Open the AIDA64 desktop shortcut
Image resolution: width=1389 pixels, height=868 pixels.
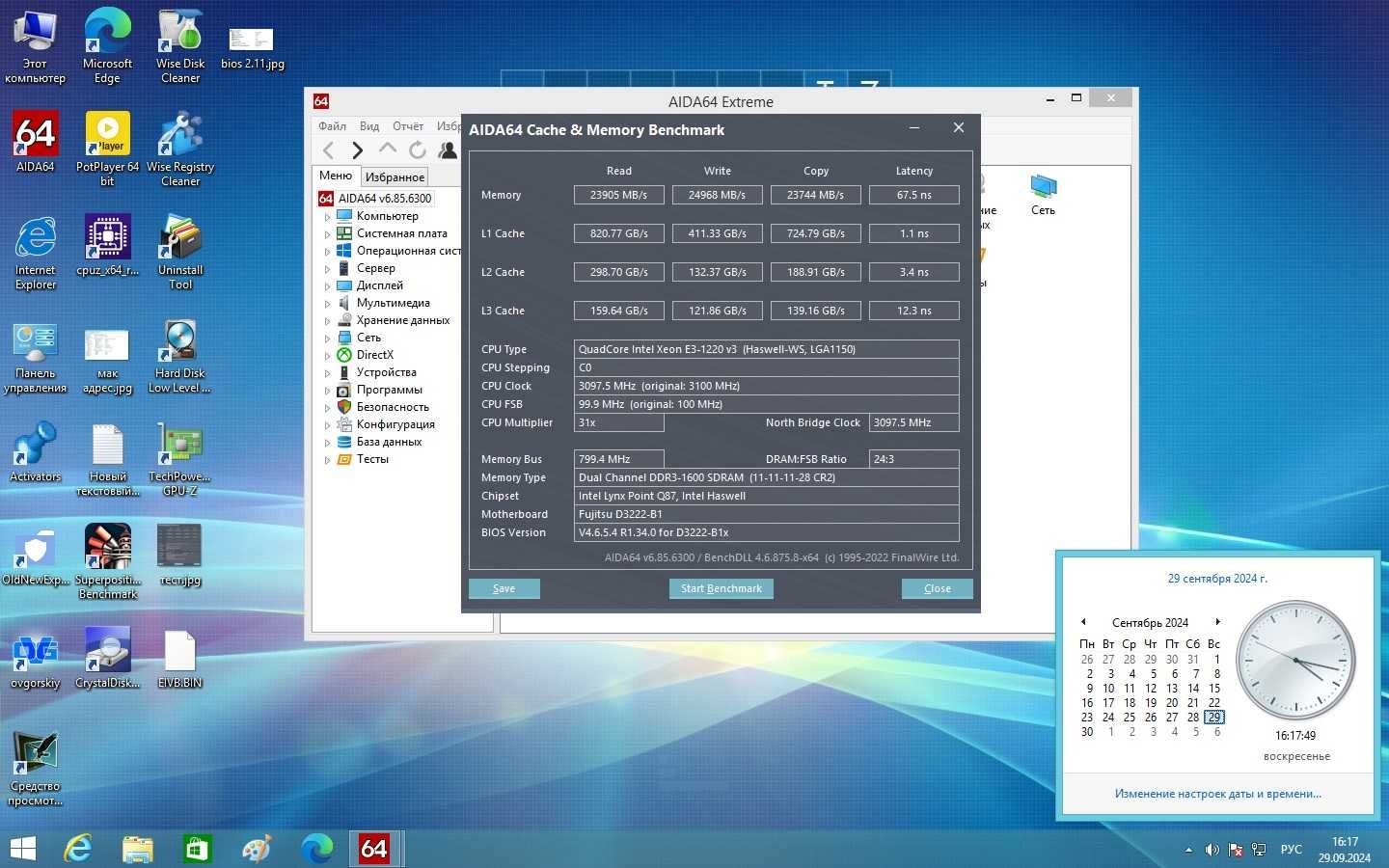[36, 142]
